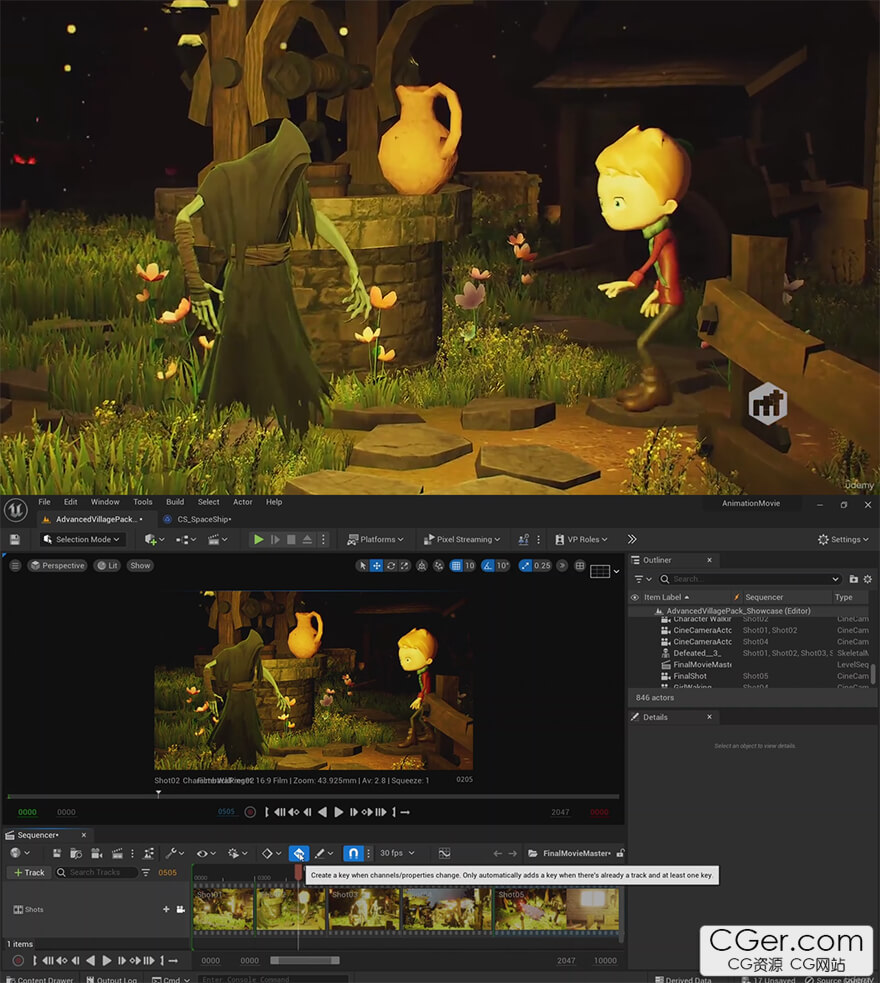Open the Output Log

pyautogui.click(x=112, y=979)
